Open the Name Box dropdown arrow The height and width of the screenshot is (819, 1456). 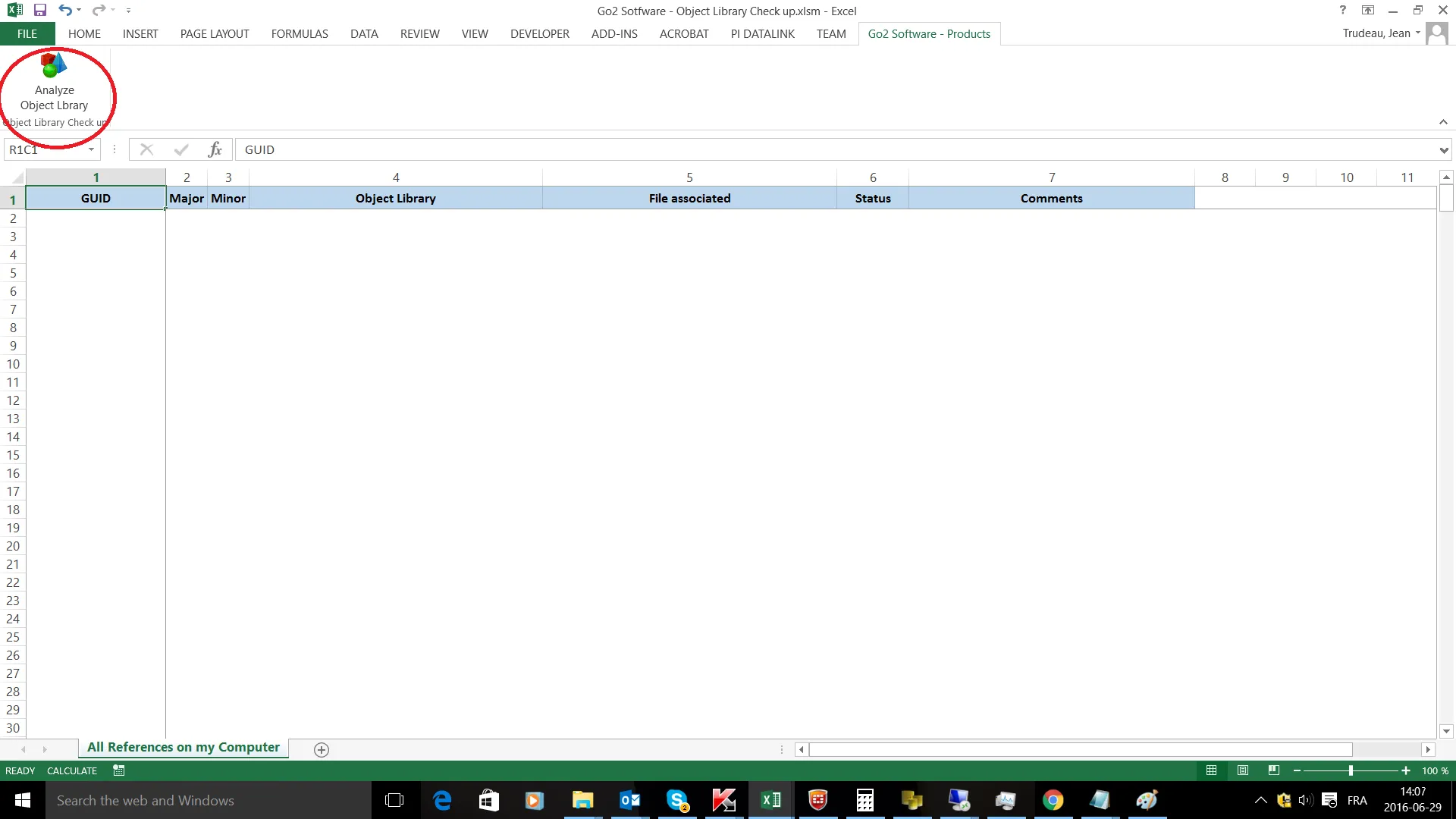click(x=92, y=149)
